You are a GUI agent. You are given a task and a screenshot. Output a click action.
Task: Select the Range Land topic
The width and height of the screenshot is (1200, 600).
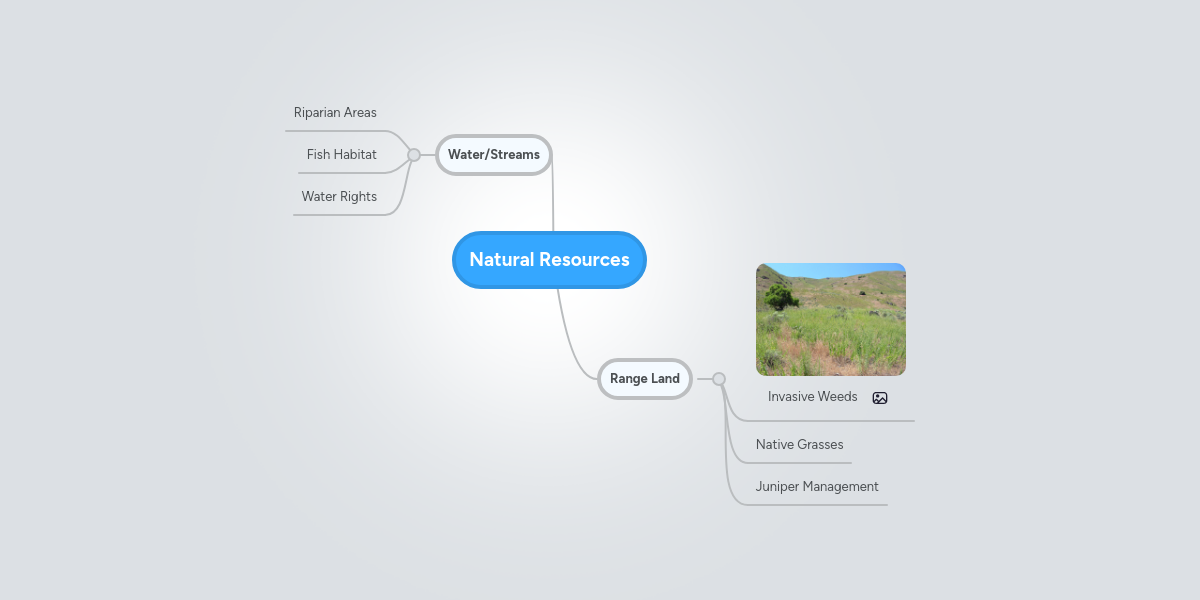point(644,379)
